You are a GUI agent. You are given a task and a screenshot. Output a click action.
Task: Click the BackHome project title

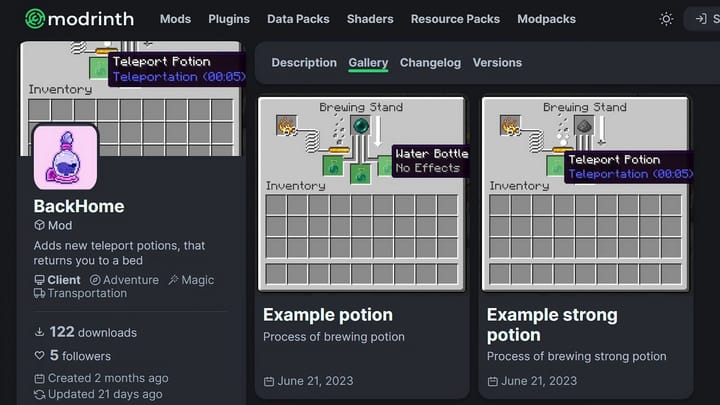[79, 206]
